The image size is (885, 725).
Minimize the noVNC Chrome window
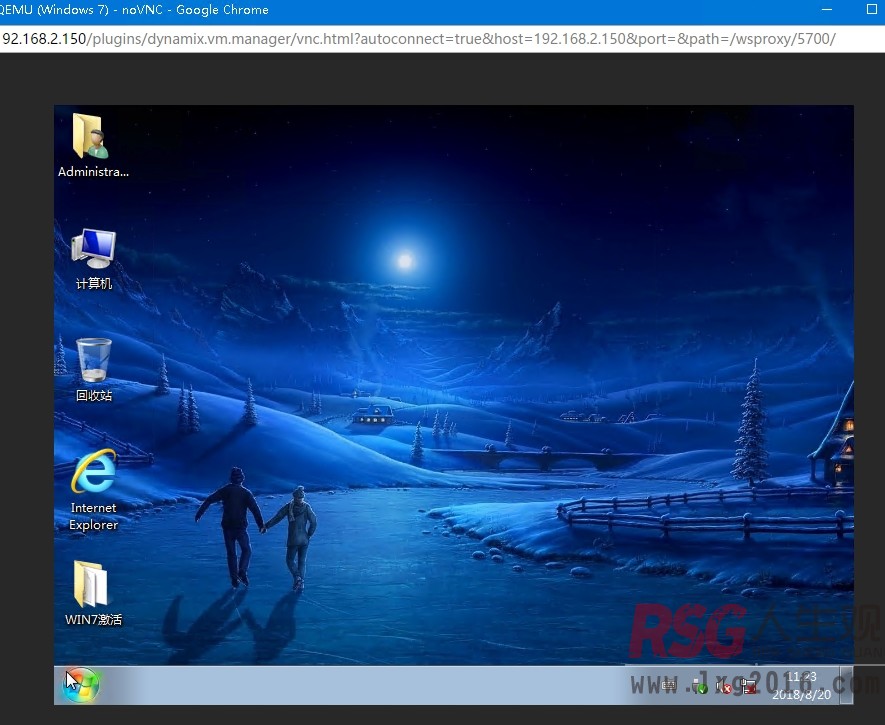tap(827, 10)
